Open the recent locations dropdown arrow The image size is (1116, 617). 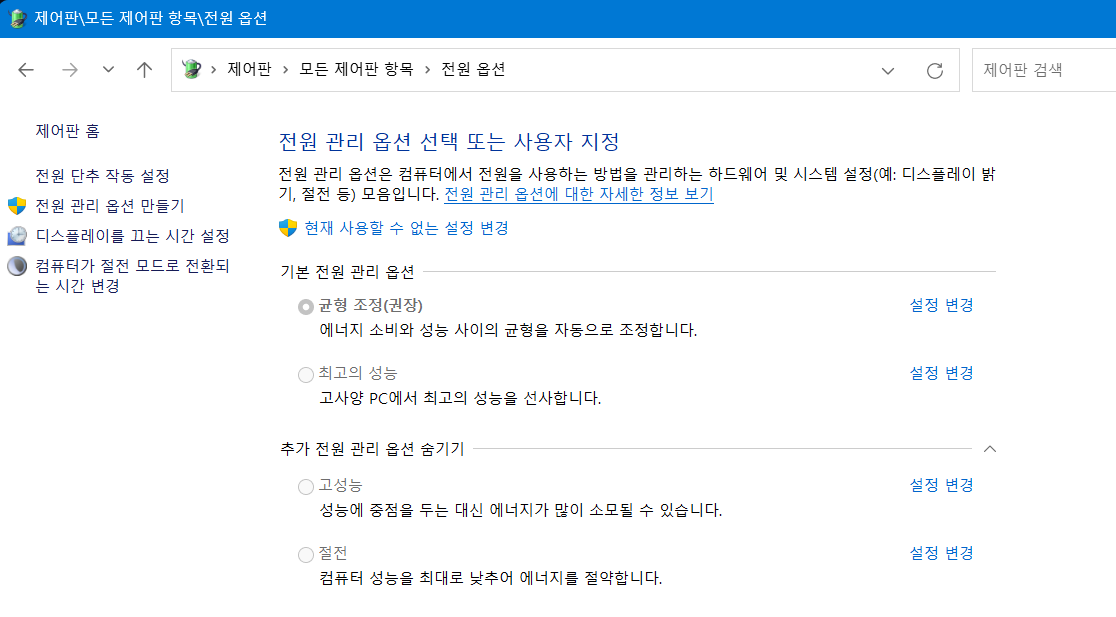pos(108,70)
